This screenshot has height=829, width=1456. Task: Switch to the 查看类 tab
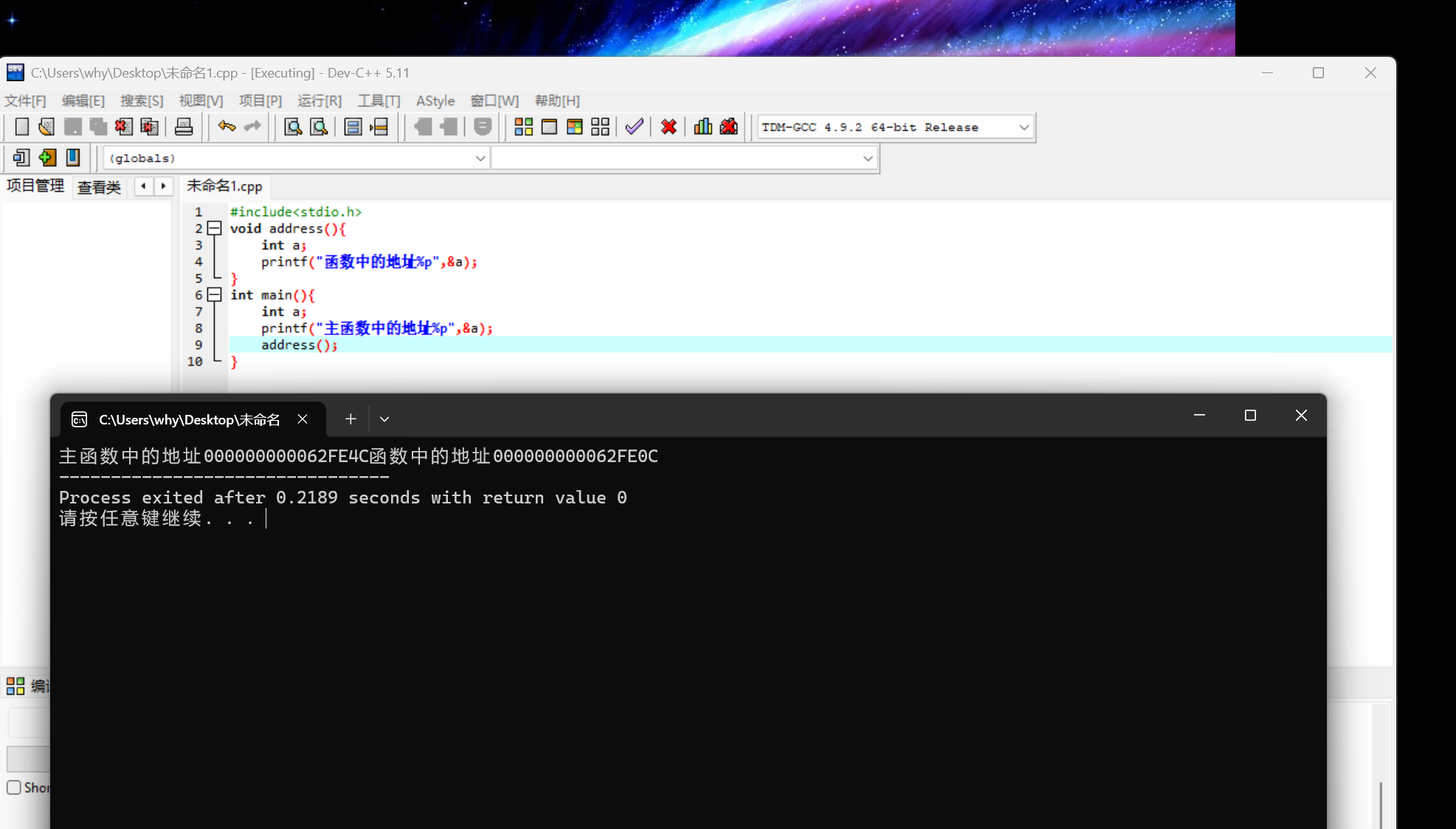pyautogui.click(x=99, y=188)
